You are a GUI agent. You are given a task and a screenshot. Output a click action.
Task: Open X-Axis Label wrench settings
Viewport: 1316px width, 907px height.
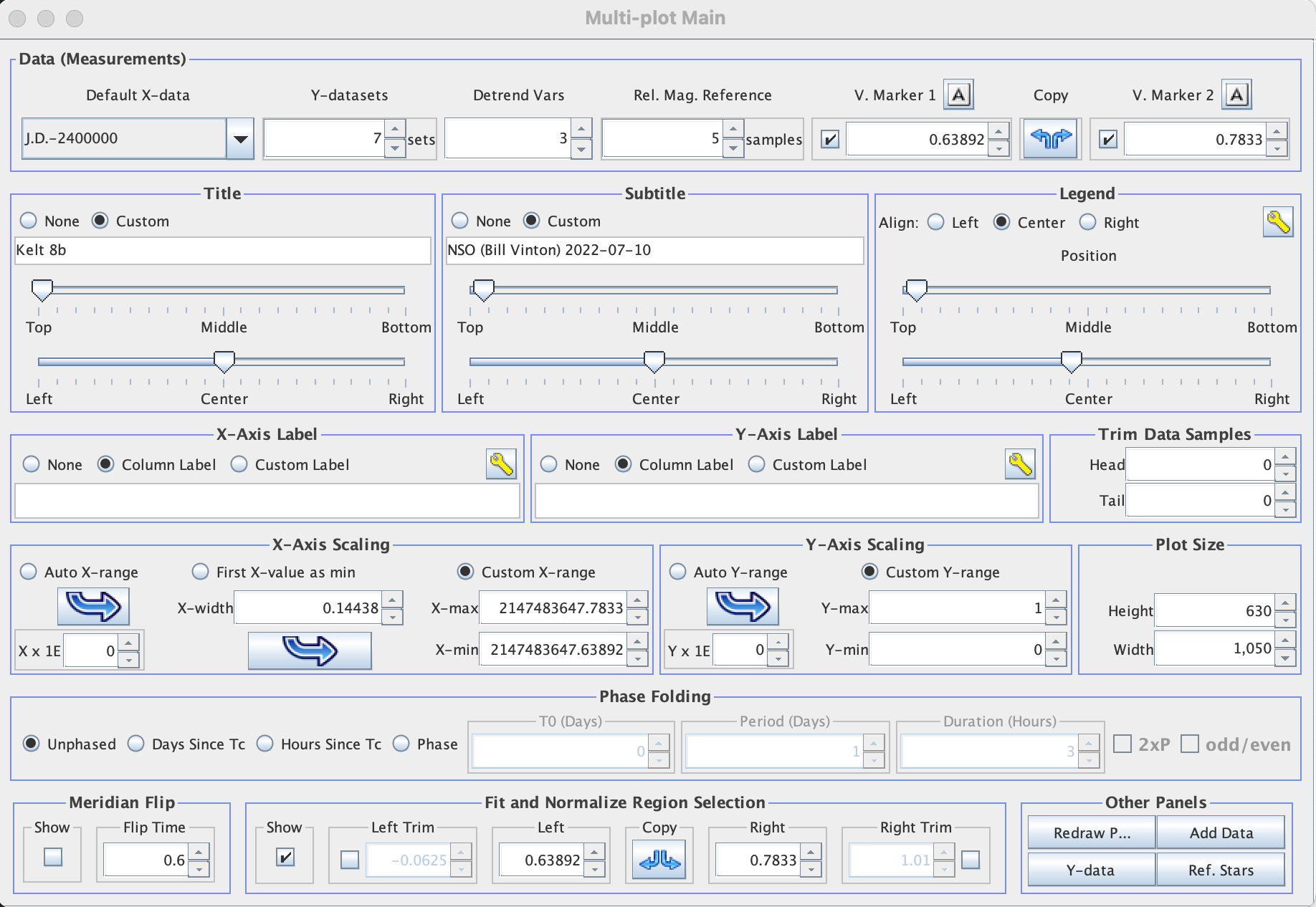point(501,464)
